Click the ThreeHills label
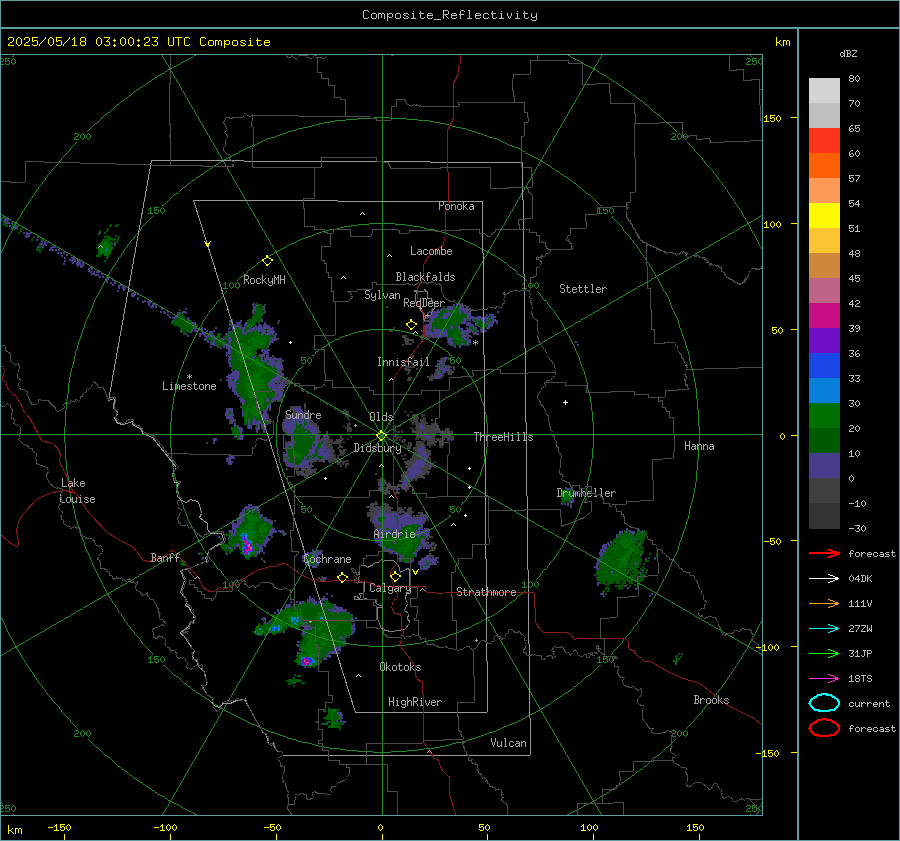 [503, 437]
